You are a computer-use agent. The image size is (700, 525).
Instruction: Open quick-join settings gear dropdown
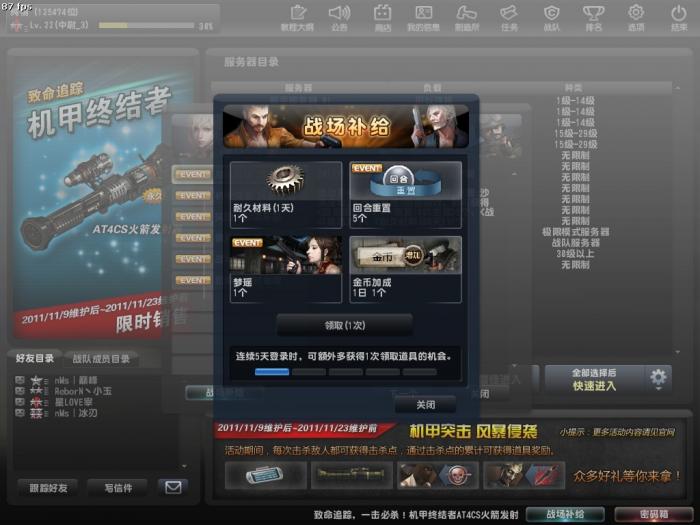coord(658,379)
